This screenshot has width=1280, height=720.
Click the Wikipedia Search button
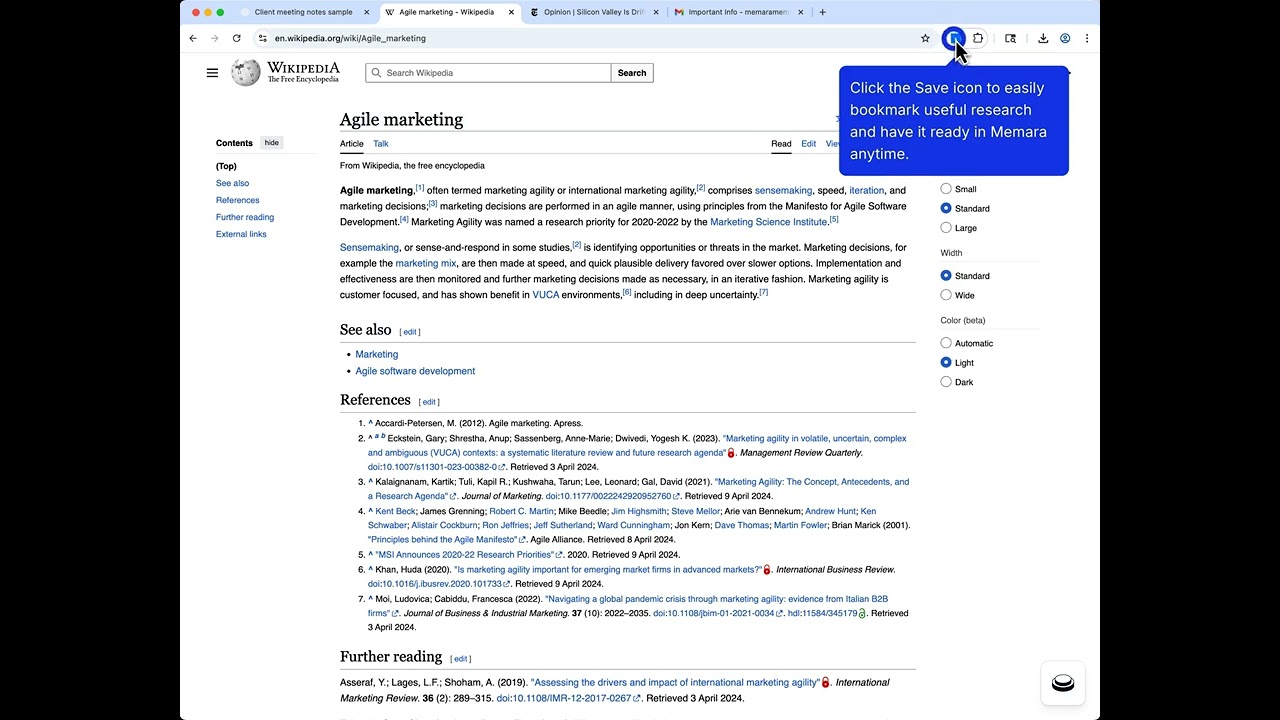(632, 73)
